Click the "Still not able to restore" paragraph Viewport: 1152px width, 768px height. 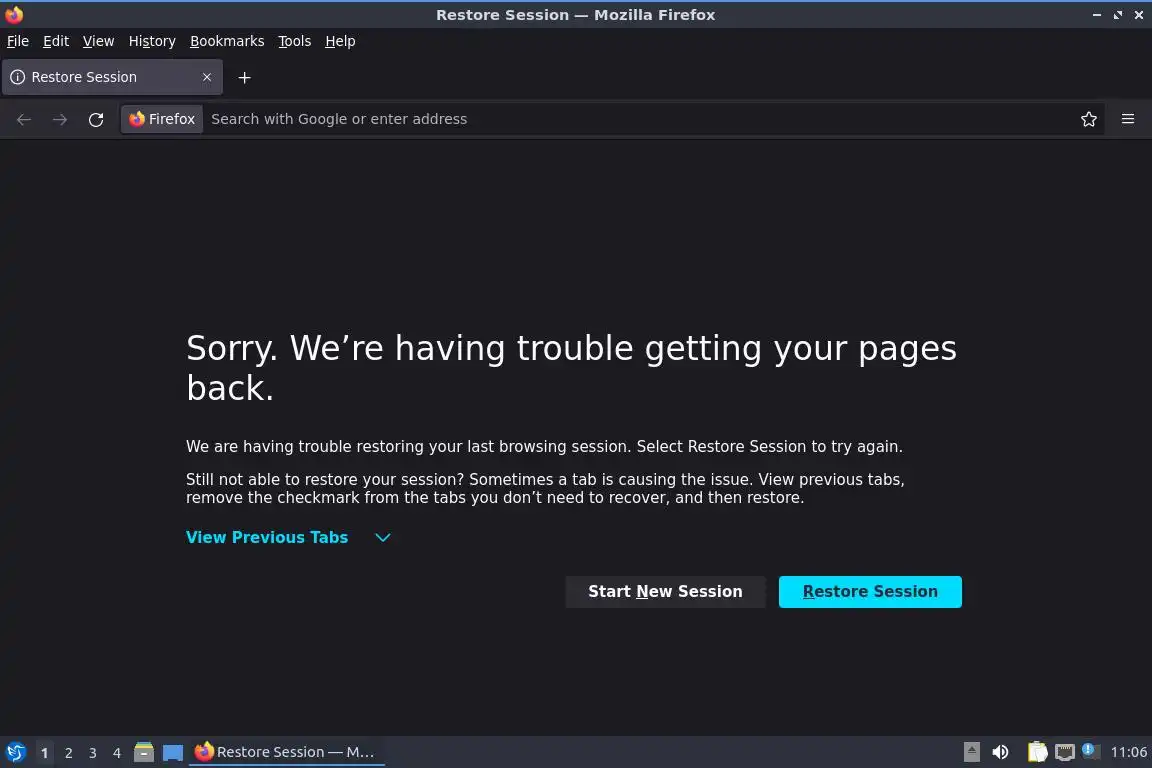(545, 488)
